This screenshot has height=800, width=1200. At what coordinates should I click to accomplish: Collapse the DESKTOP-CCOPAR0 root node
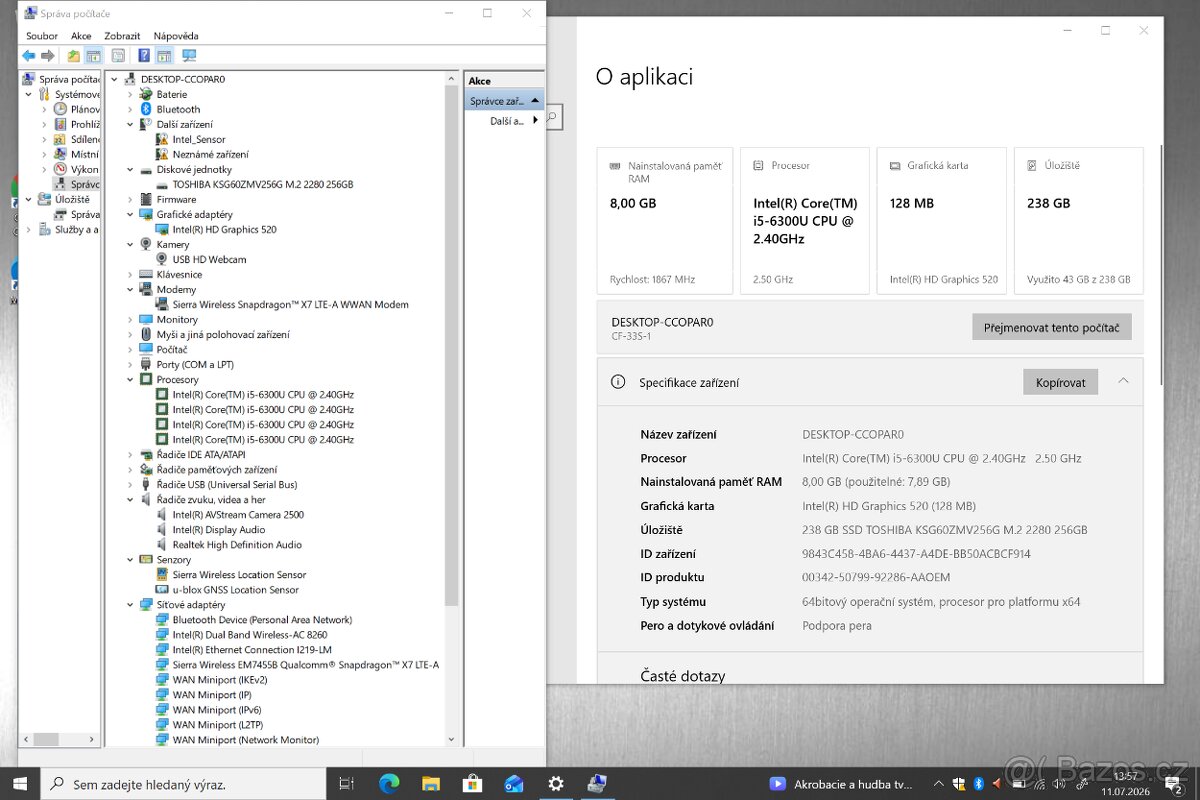pyautogui.click(x=115, y=79)
